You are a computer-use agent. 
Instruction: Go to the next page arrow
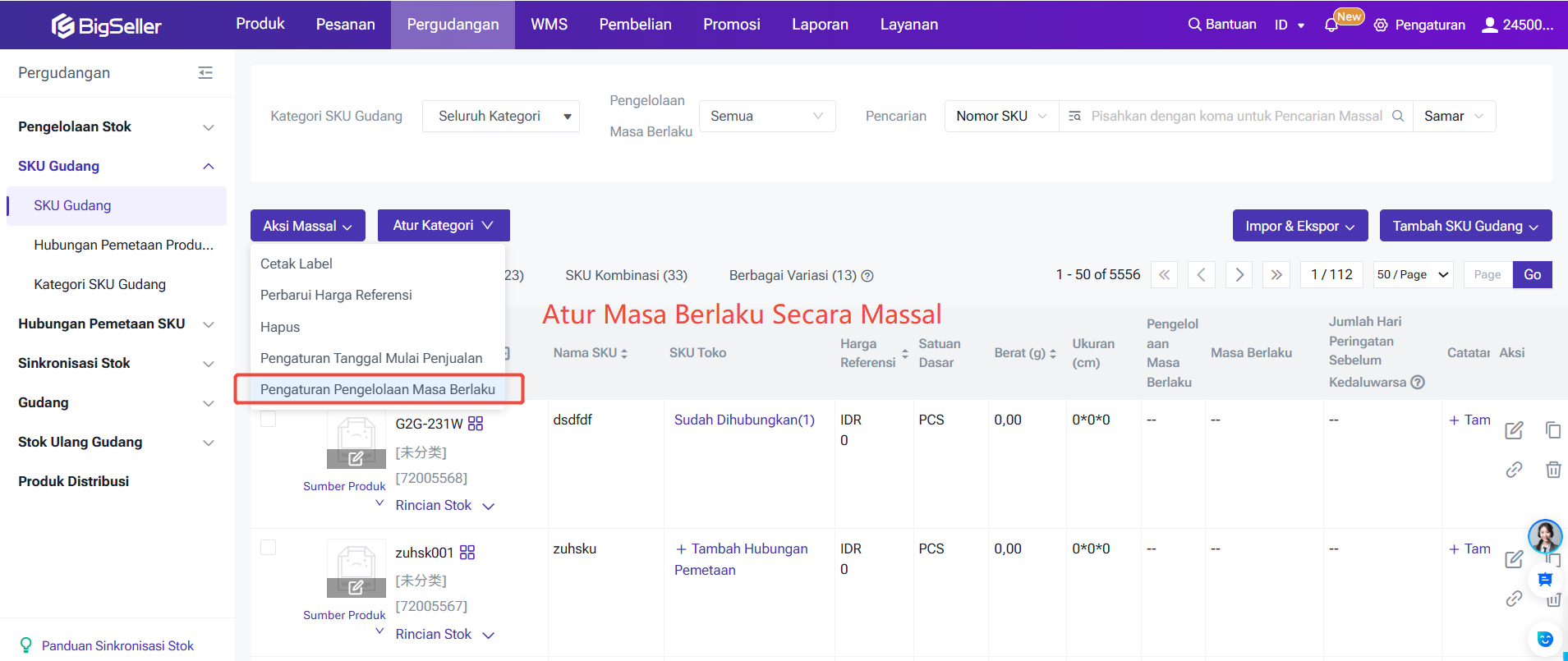[1239, 275]
